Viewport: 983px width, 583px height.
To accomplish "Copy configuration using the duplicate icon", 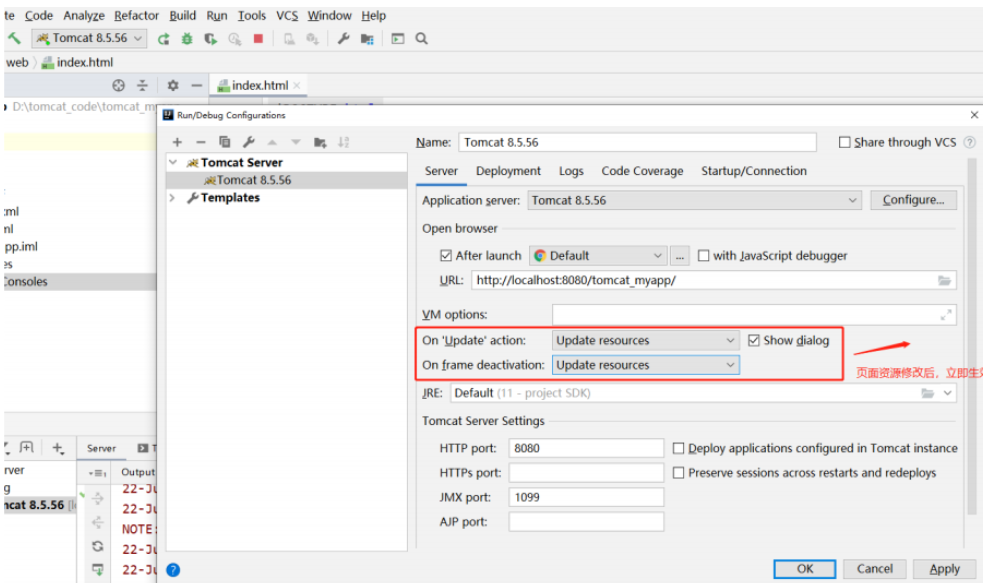I will tap(224, 142).
